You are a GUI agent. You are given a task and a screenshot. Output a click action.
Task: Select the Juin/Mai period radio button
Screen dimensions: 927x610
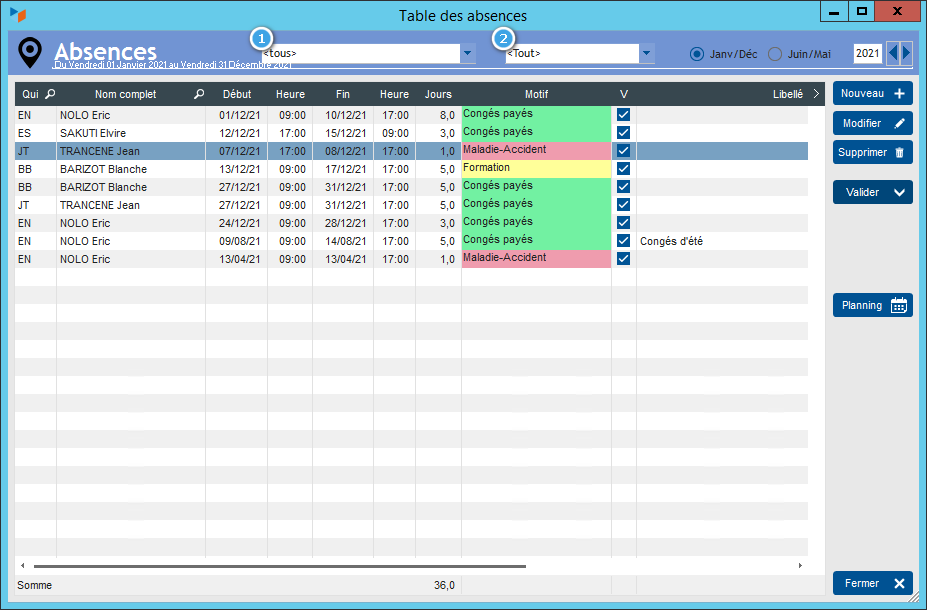774,54
